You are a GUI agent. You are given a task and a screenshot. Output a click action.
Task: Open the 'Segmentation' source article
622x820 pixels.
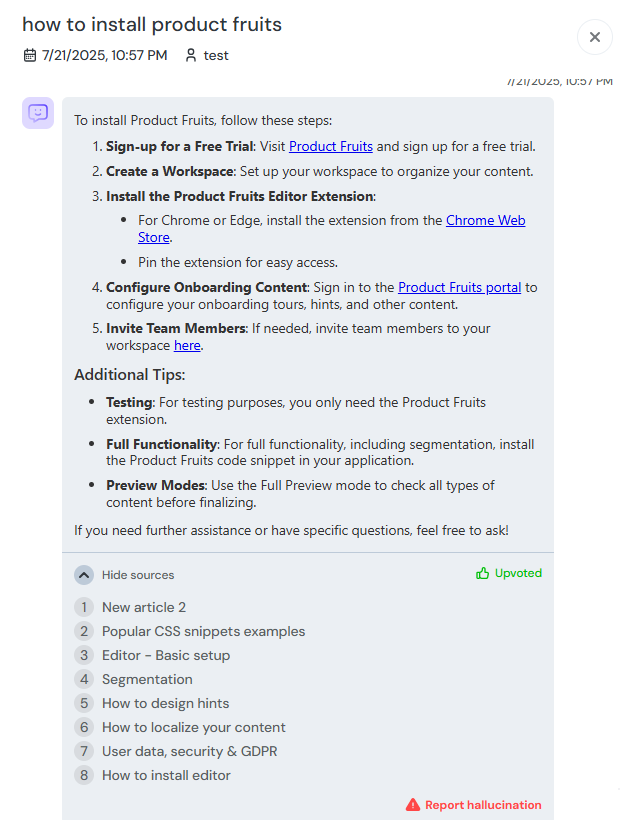[x=147, y=679]
